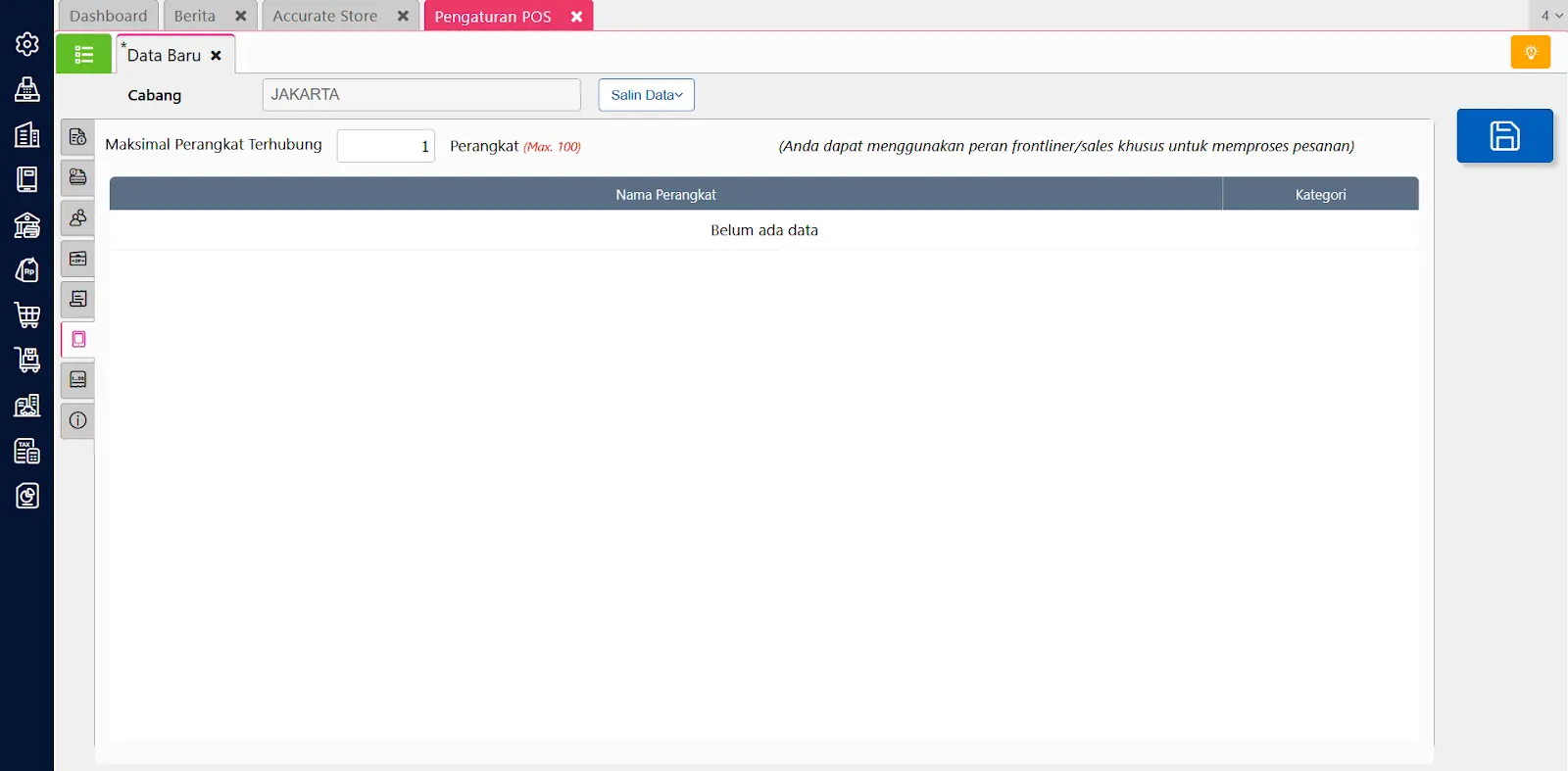Image resolution: width=1568 pixels, height=771 pixels.
Task: Click the Kategori column header
Action: [x=1320, y=194]
